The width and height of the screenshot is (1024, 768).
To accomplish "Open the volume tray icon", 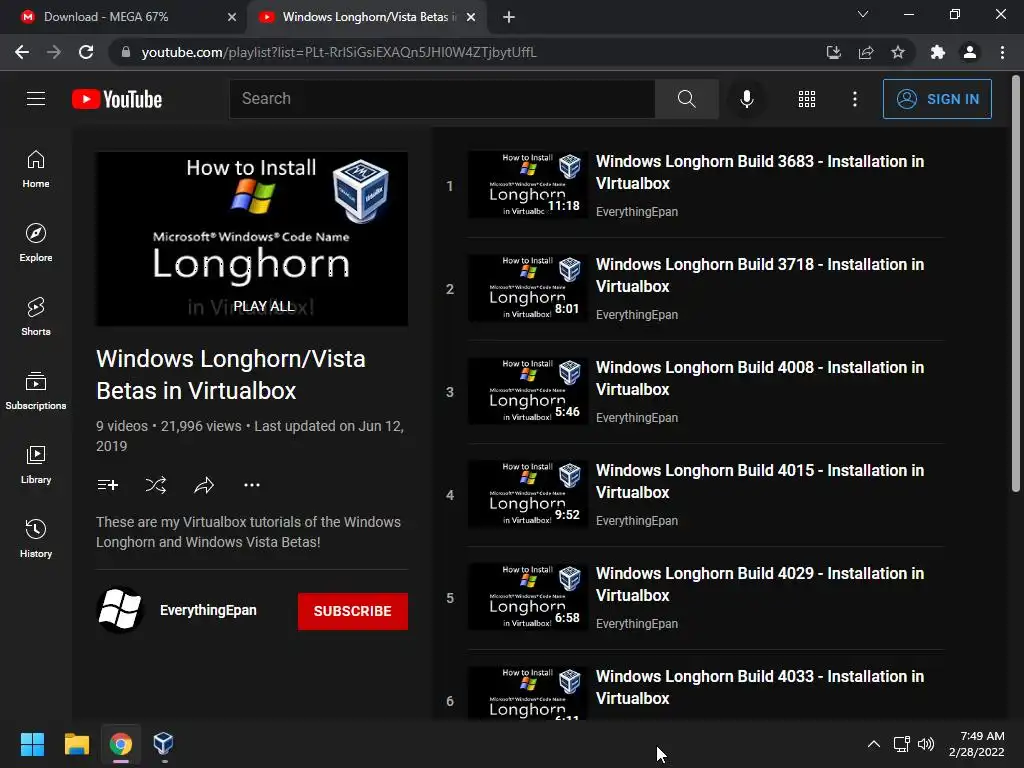I will click(925, 744).
